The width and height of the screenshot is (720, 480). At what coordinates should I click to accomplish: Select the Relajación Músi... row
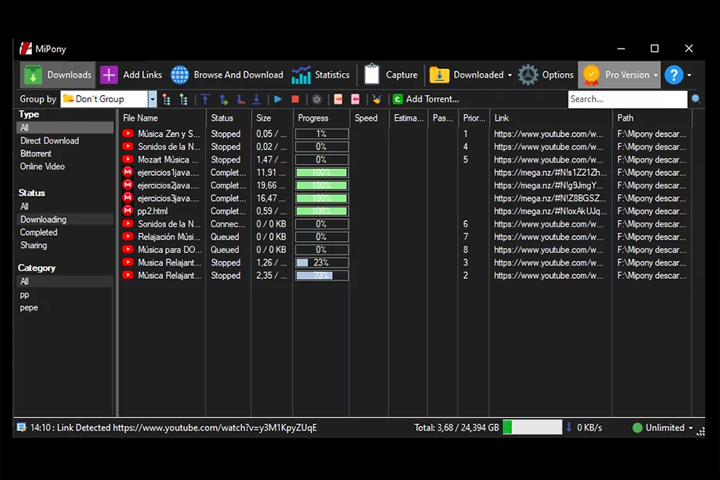click(404, 237)
